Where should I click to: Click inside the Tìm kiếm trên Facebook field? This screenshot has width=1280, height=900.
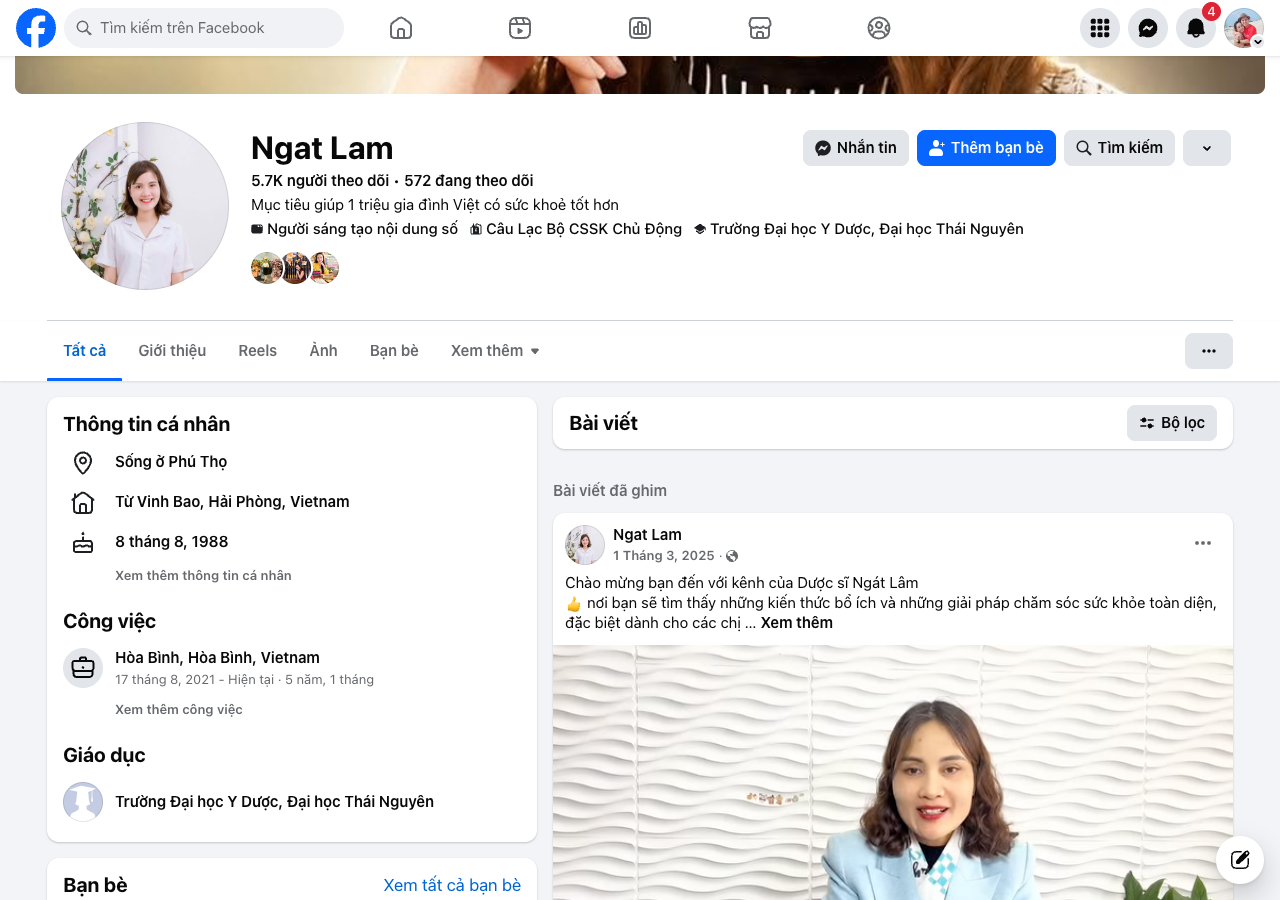pyautogui.click(x=204, y=28)
